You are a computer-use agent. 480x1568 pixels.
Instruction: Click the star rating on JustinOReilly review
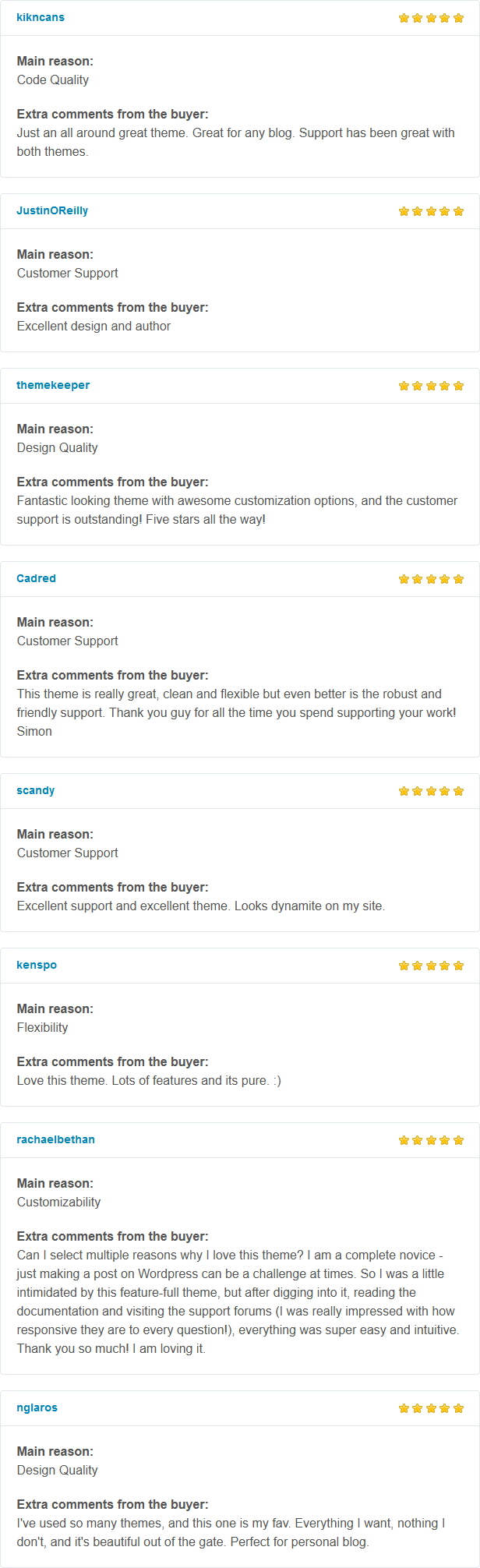(431, 211)
